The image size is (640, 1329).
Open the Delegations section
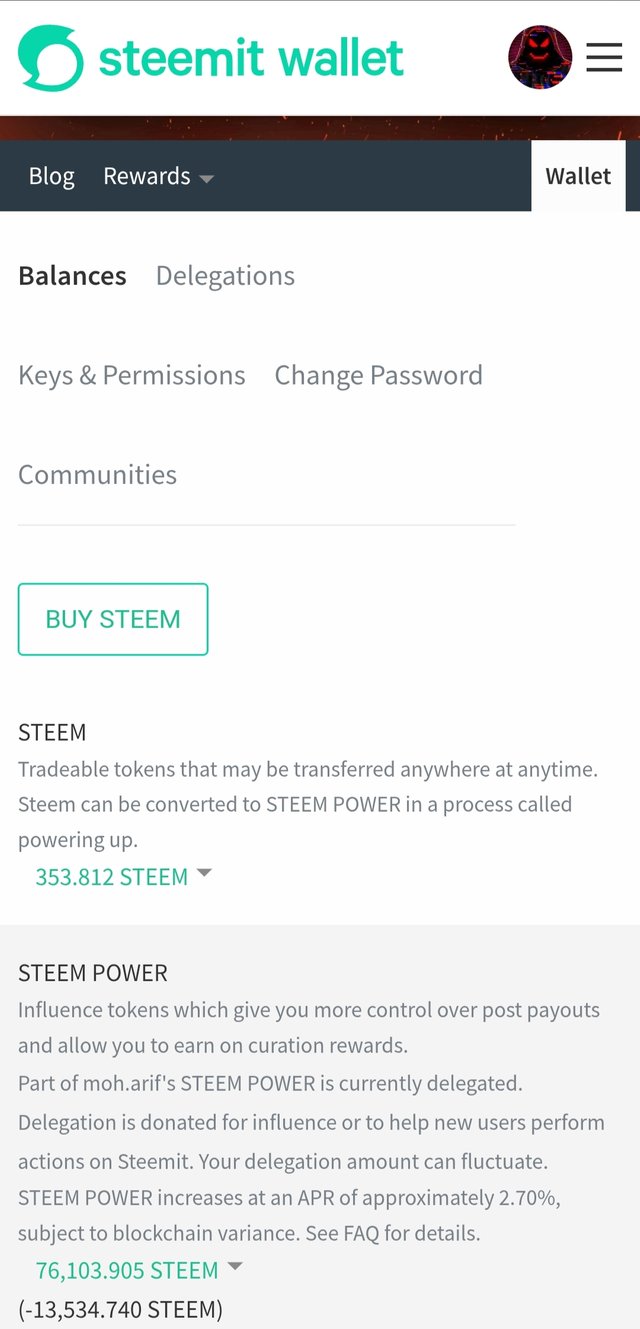[225, 276]
